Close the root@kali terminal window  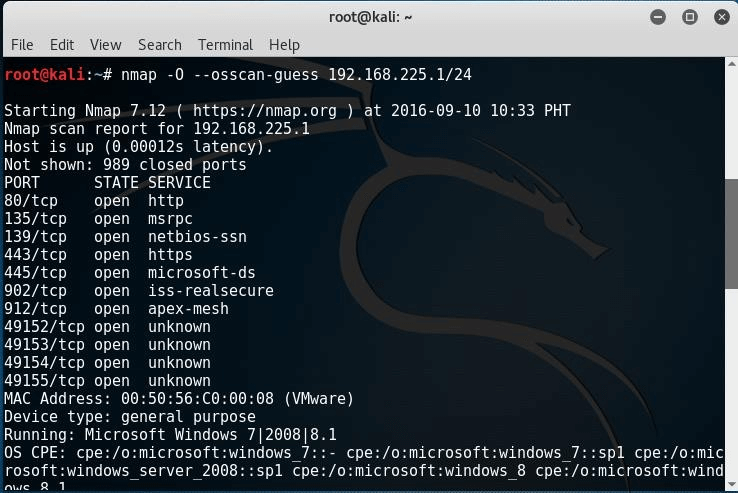point(719,17)
